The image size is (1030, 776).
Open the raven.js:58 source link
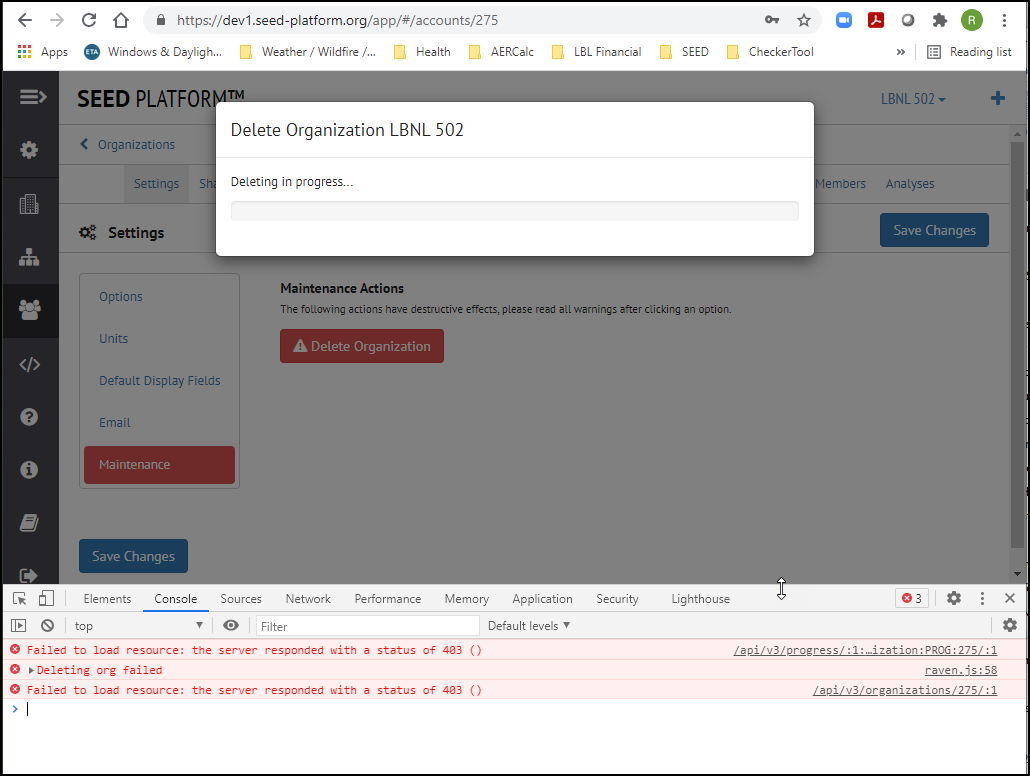click(960, 669)
